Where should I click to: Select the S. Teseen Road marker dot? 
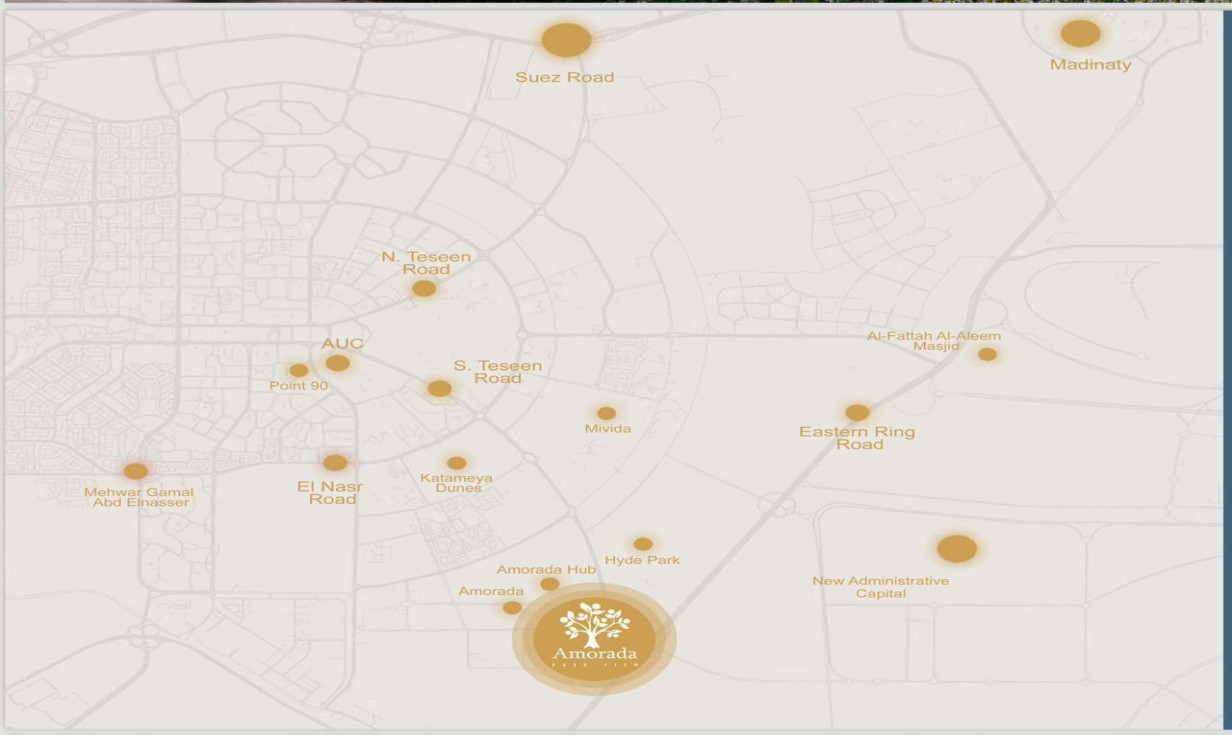click(x=440, y=389)
